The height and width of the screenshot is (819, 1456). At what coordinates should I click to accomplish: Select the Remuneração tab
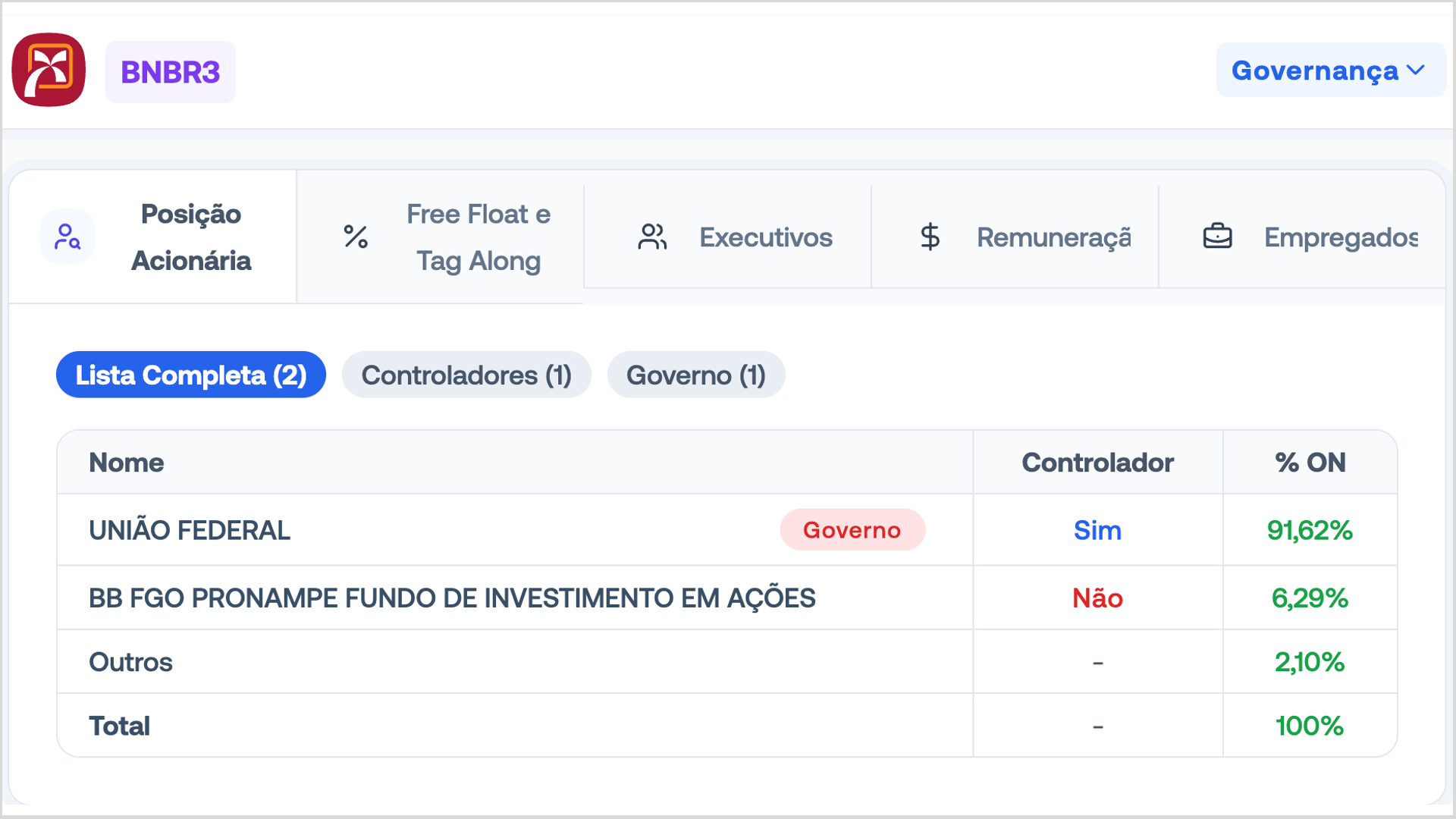click(x=1015, y=237)
